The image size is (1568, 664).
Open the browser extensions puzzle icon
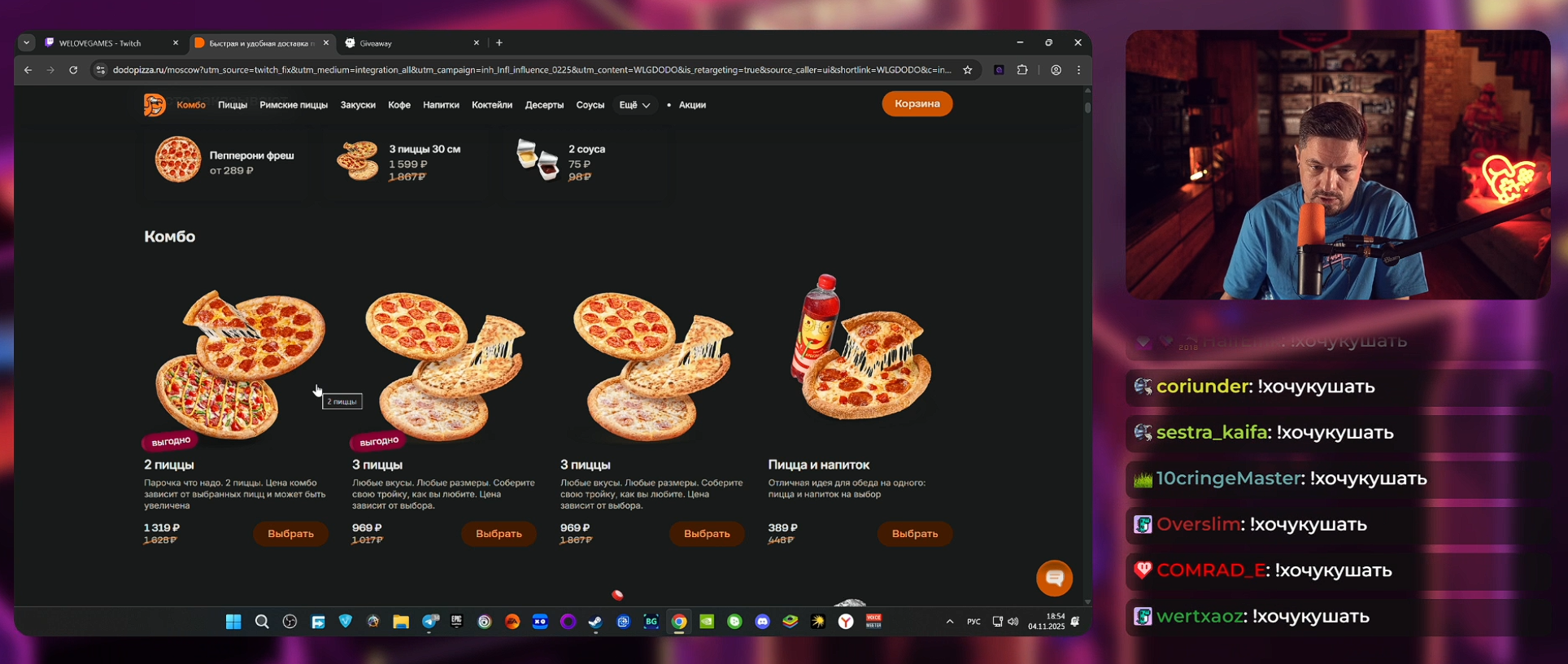coord(1022,70)
